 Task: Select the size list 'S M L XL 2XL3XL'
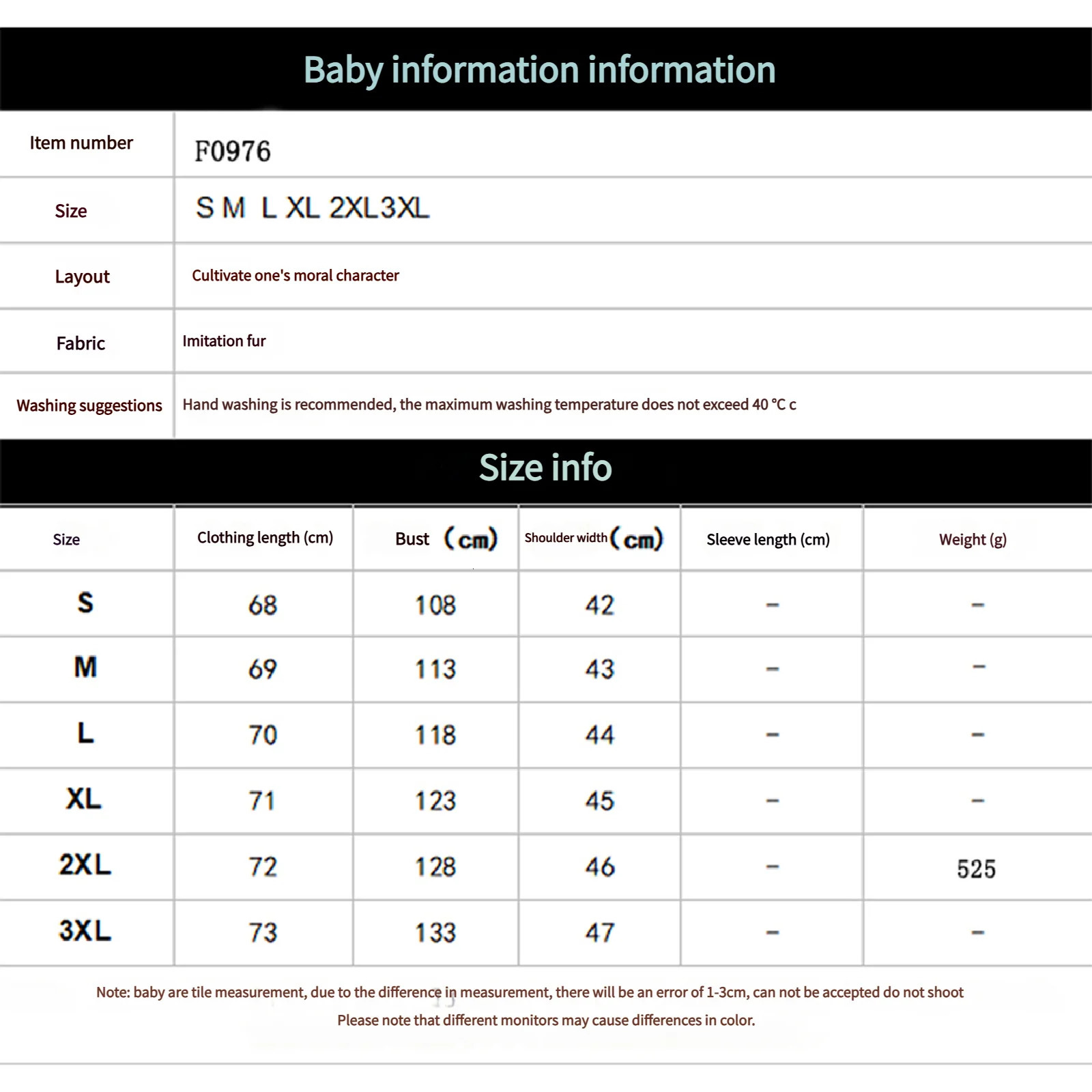click(x=313, y=208)
